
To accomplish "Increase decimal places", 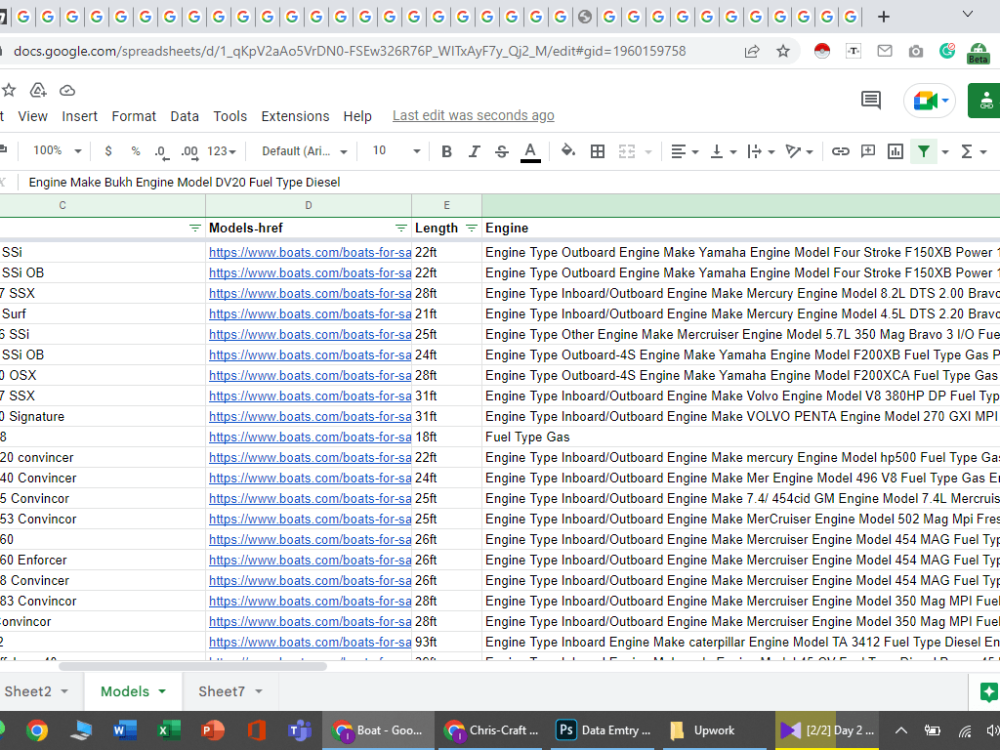I will pos(189,152).
